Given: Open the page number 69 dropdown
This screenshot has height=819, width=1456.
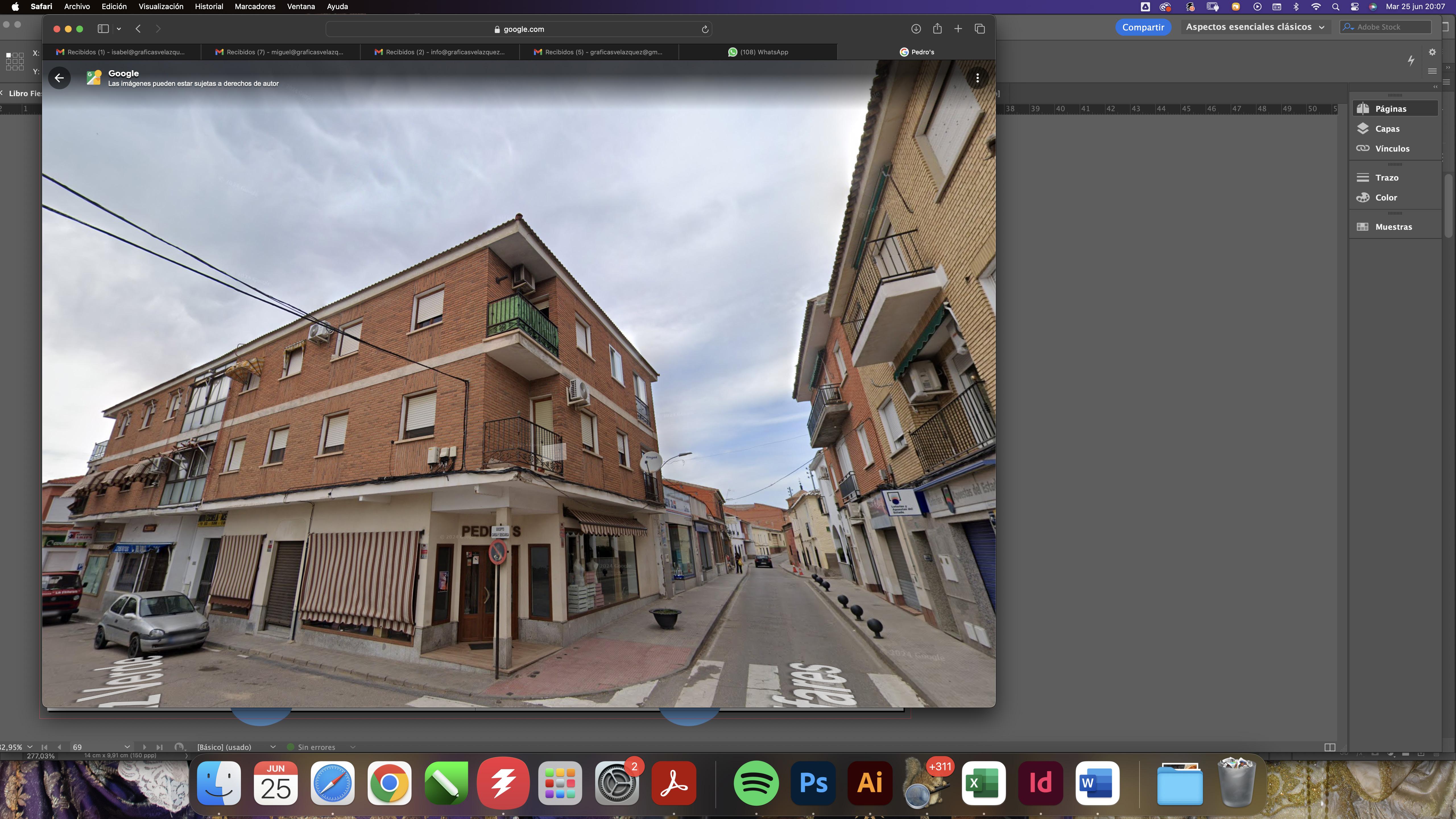Looking at the screenshot, I should [x=127, y=747].
